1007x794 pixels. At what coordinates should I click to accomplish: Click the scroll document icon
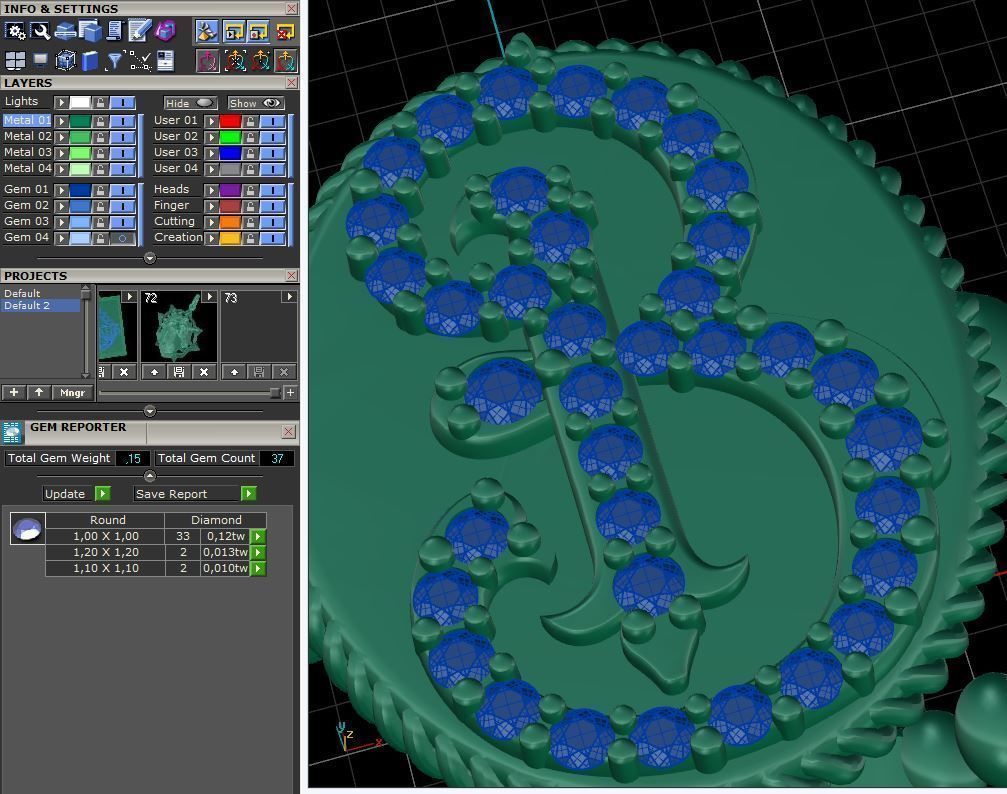pyautogui.click(x=115, y=31)
